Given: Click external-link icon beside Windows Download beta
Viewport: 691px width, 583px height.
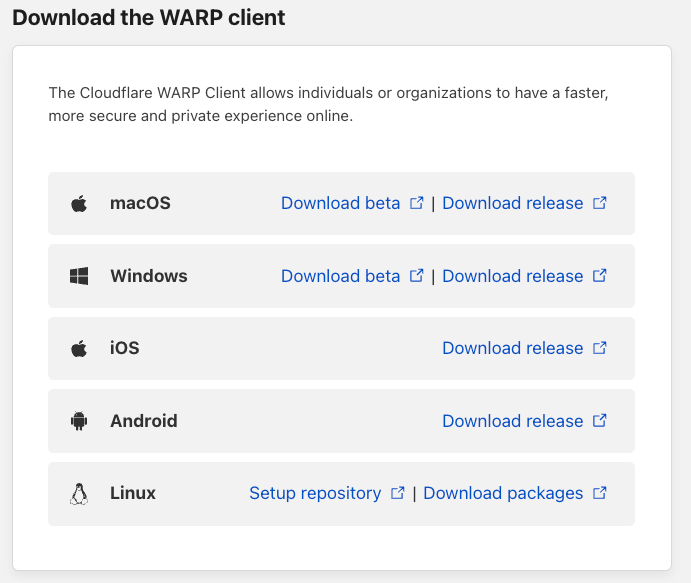Looking at the screenshot, I should [x=416, y=276].
